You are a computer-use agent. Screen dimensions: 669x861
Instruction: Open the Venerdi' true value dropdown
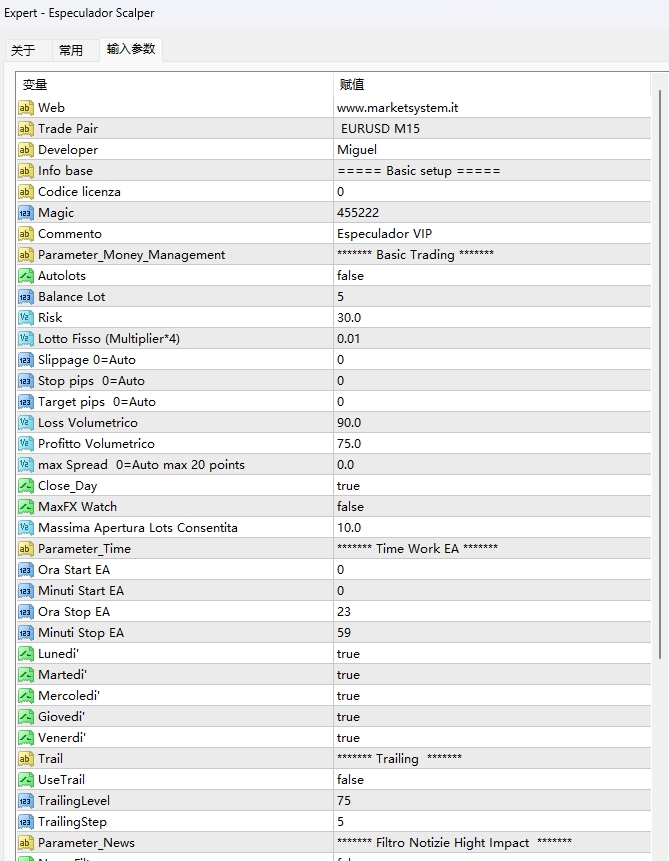(x=349, y=738)
